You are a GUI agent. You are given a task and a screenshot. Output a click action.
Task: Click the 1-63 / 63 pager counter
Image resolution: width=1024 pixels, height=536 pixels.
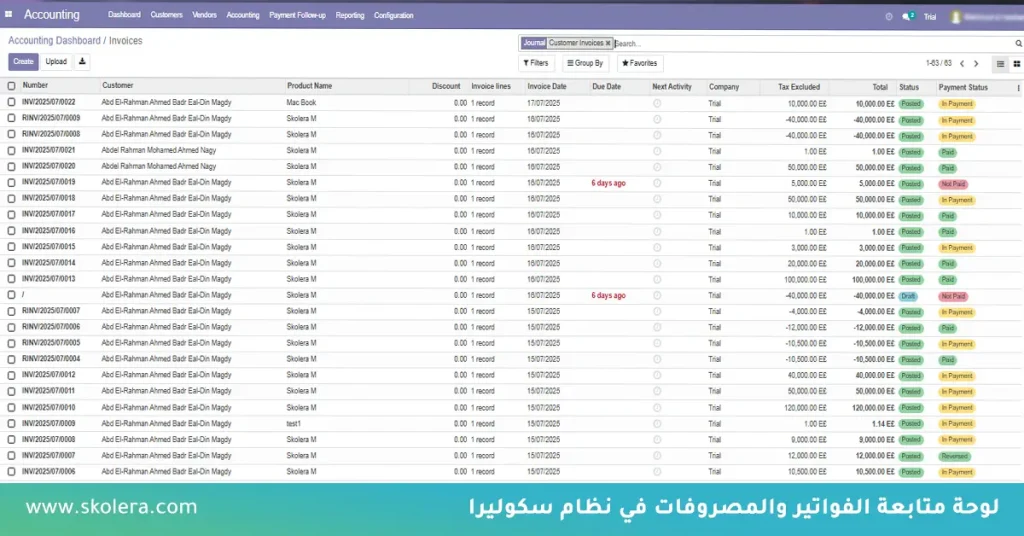[x=938, y=63]
